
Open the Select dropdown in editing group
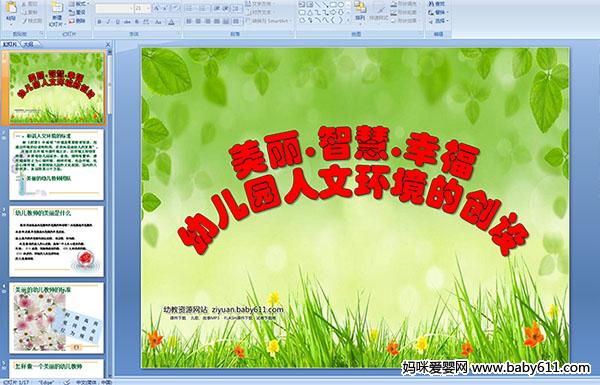[439, 21]
